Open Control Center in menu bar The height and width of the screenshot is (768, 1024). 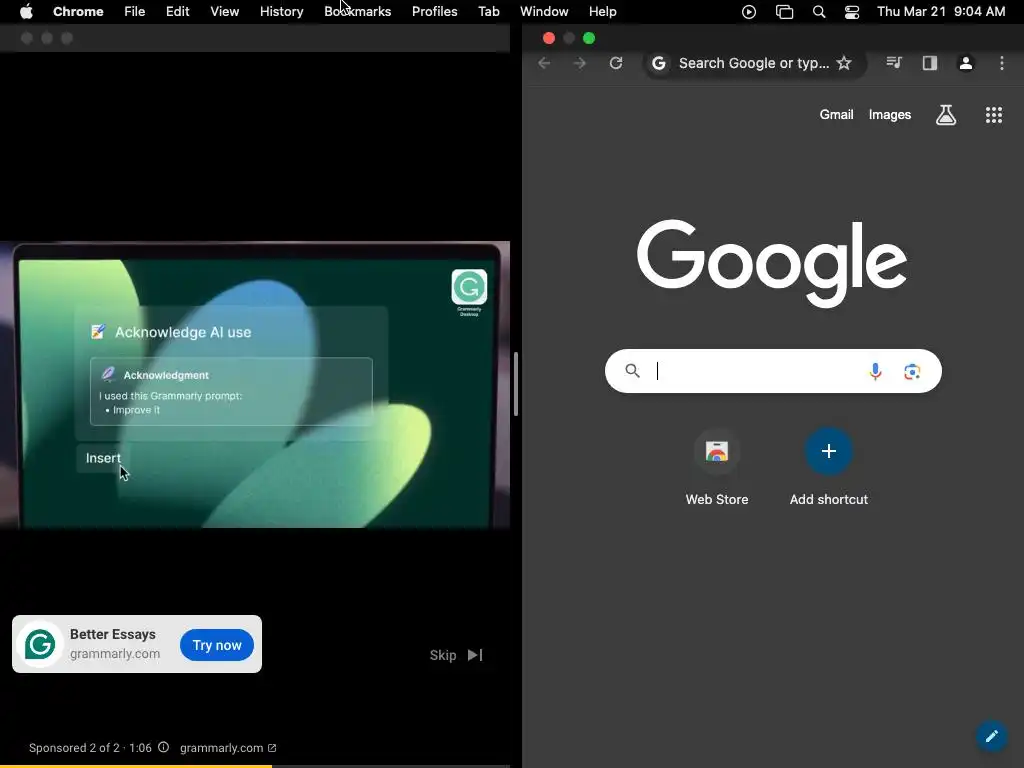pos(852,12)
